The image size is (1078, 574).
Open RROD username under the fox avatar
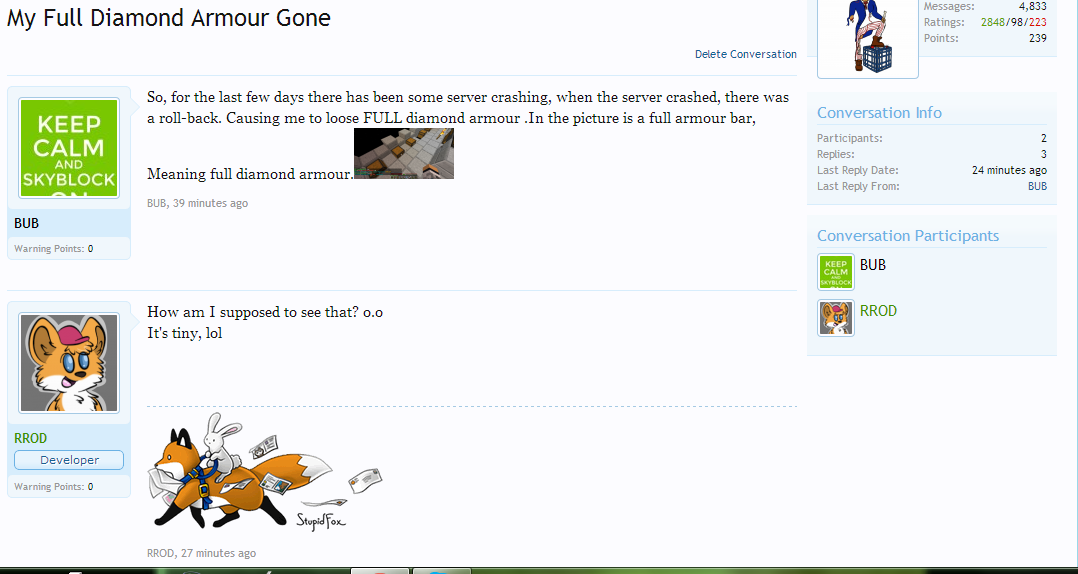[x=30, y=439]
